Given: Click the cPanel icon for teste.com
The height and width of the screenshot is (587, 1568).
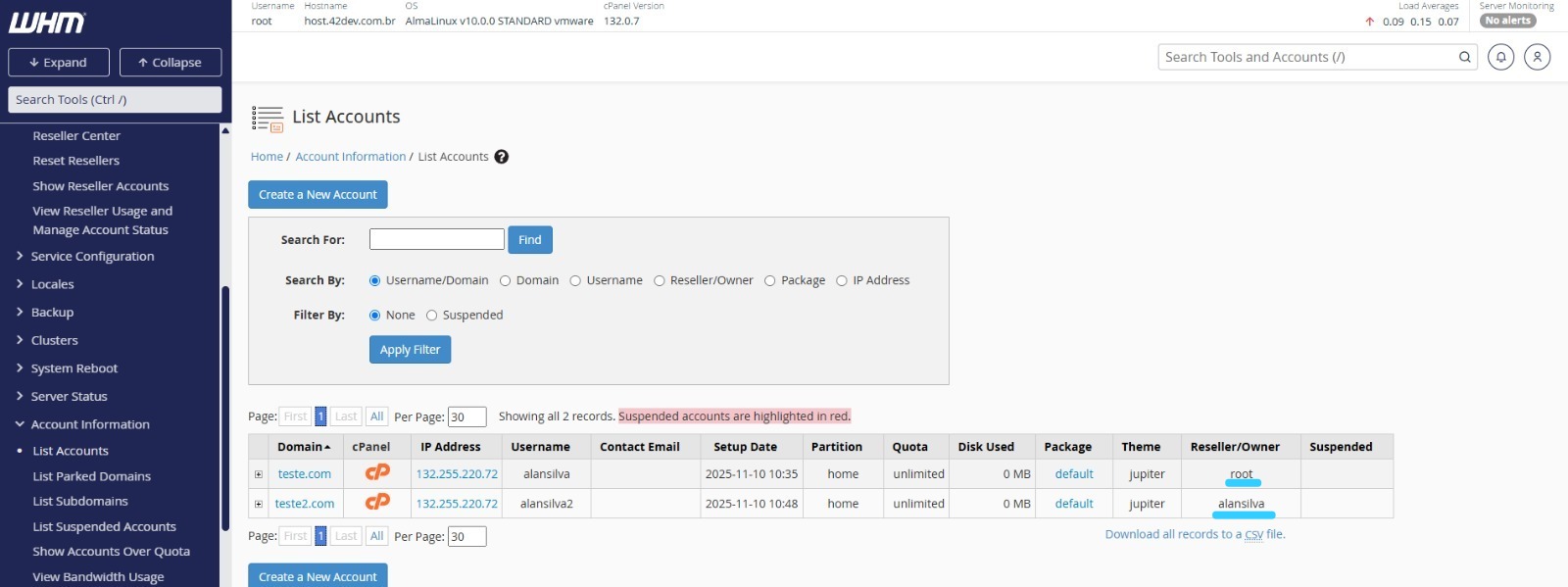Looking at the screenshot, I should coord(377,473).
